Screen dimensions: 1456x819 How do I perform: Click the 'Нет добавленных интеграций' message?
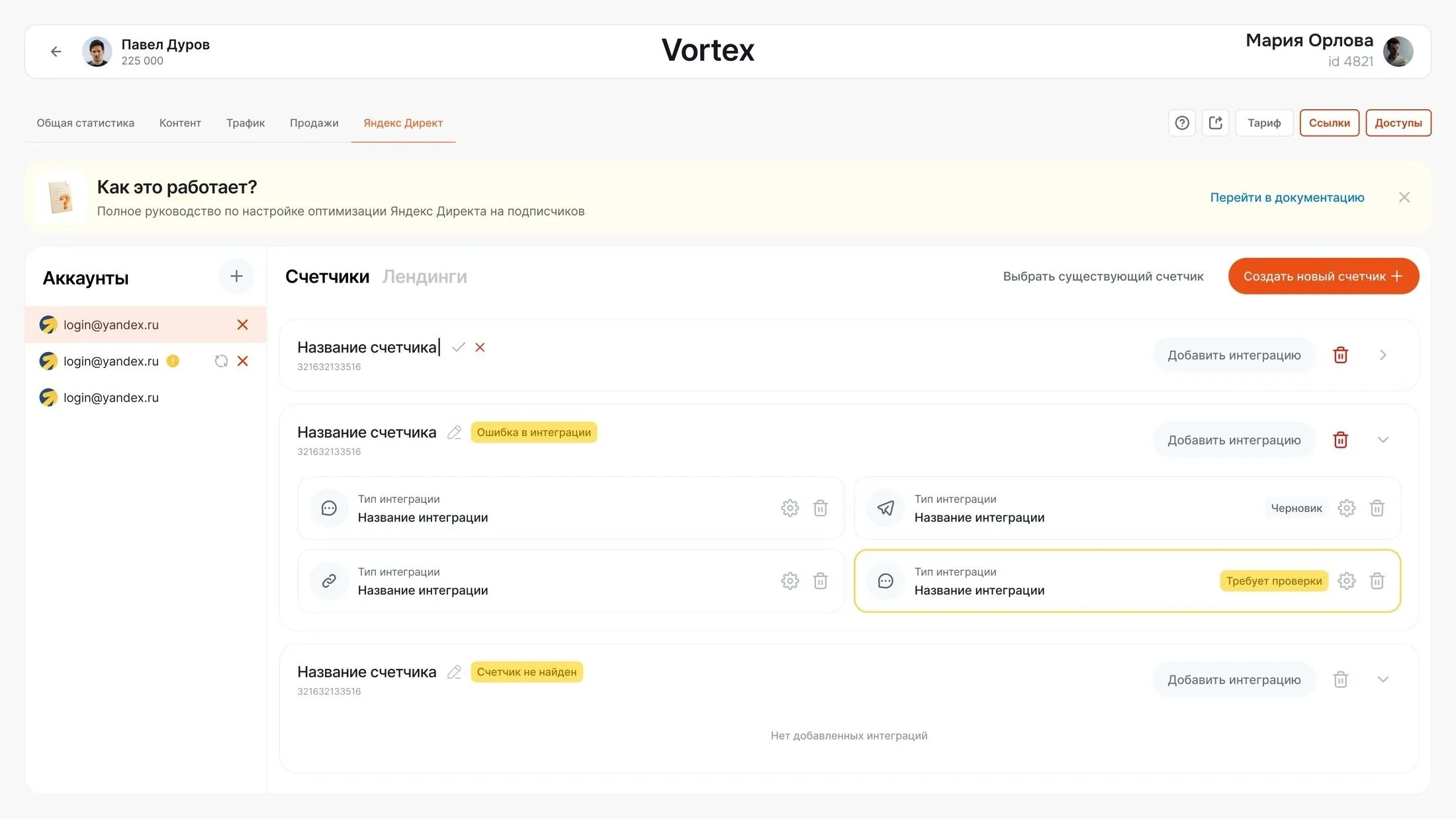[849, 736]
